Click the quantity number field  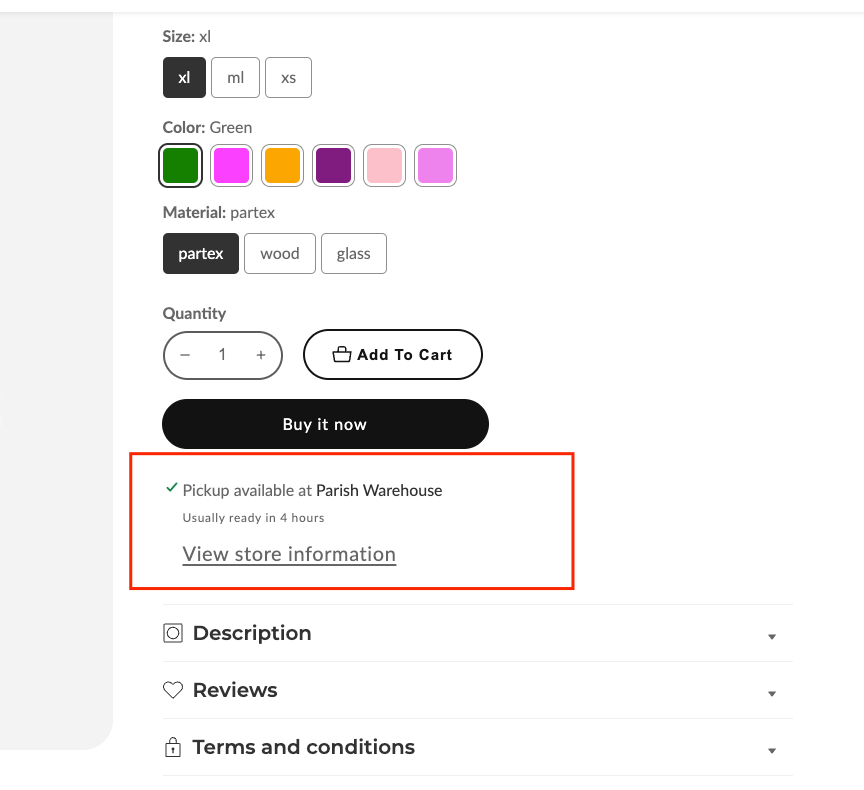click(222, 355)
